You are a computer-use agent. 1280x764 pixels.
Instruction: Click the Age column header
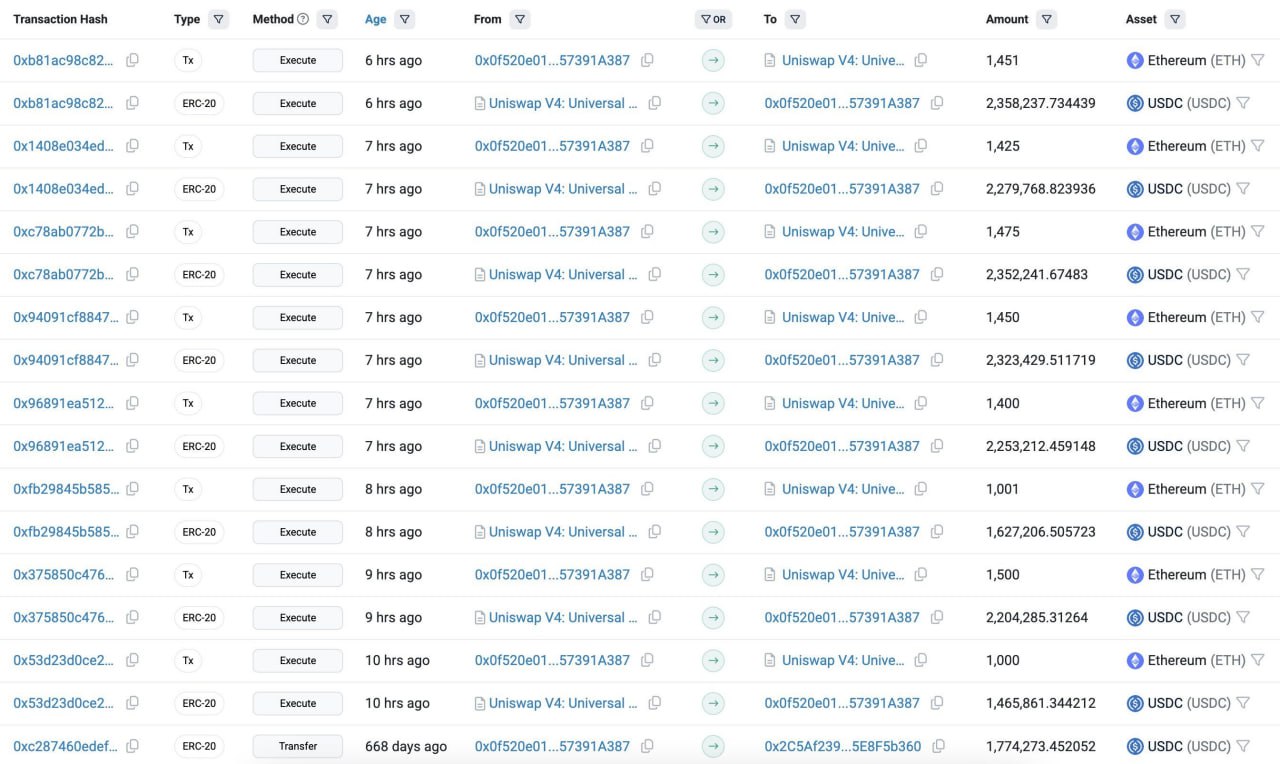(376, 19)
